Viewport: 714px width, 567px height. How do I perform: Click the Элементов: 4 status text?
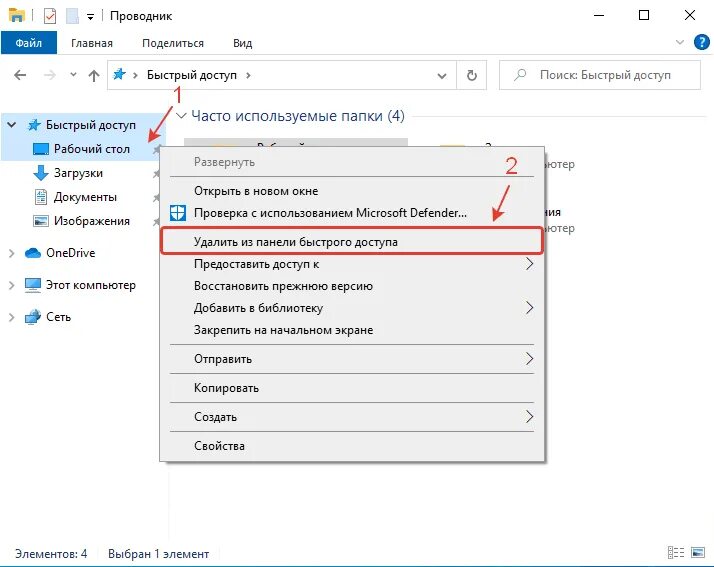coord(51,554)
